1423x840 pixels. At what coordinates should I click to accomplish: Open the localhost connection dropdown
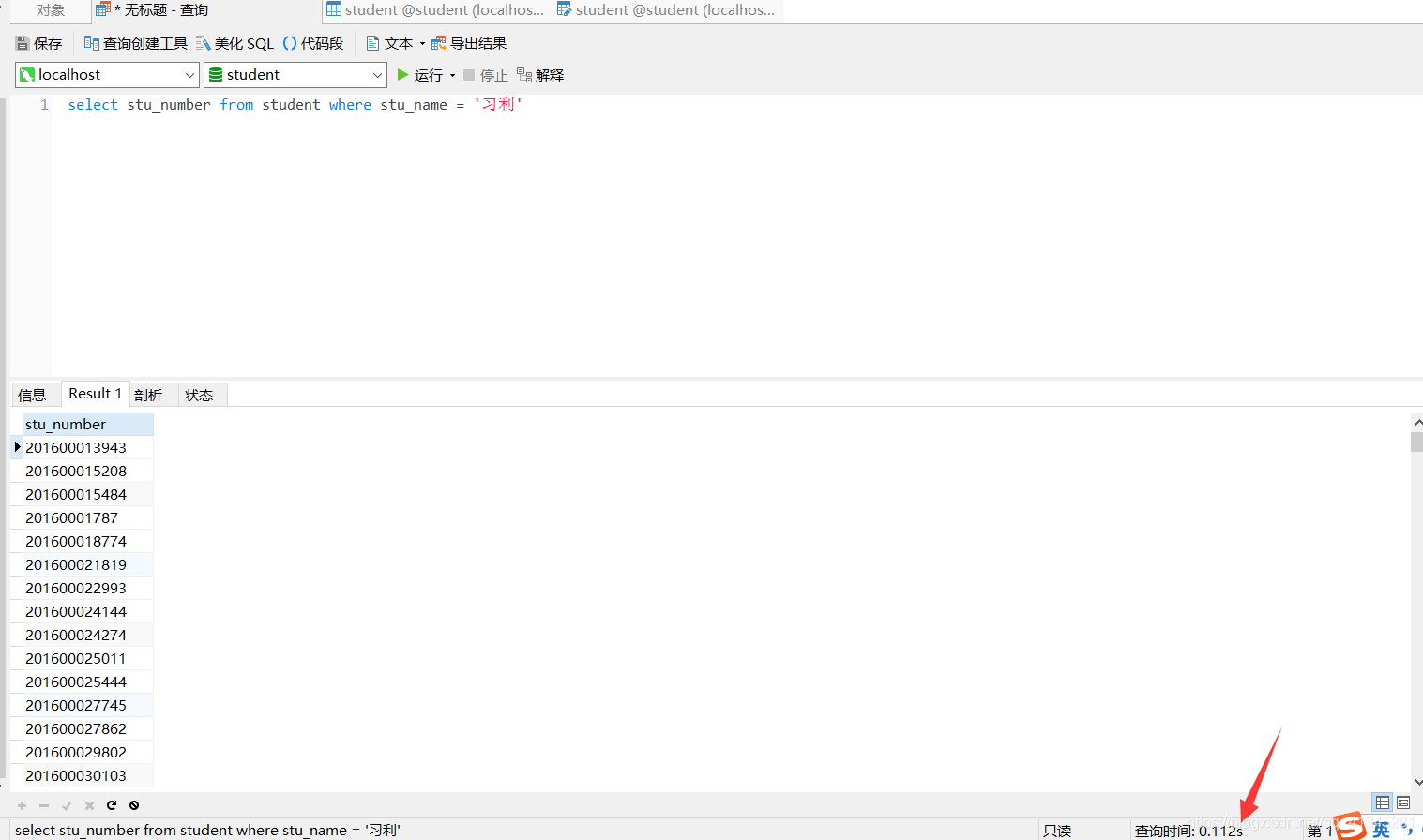tap(107, 75)
